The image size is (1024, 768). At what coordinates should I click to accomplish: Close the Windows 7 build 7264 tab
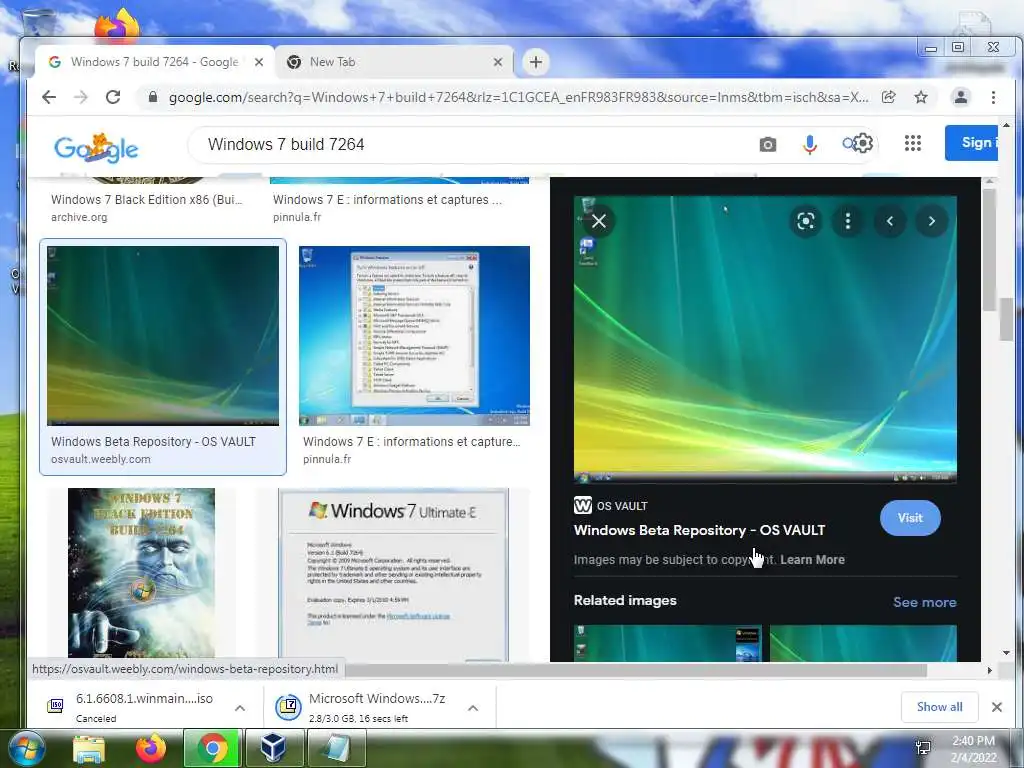[x=259, y=62]
